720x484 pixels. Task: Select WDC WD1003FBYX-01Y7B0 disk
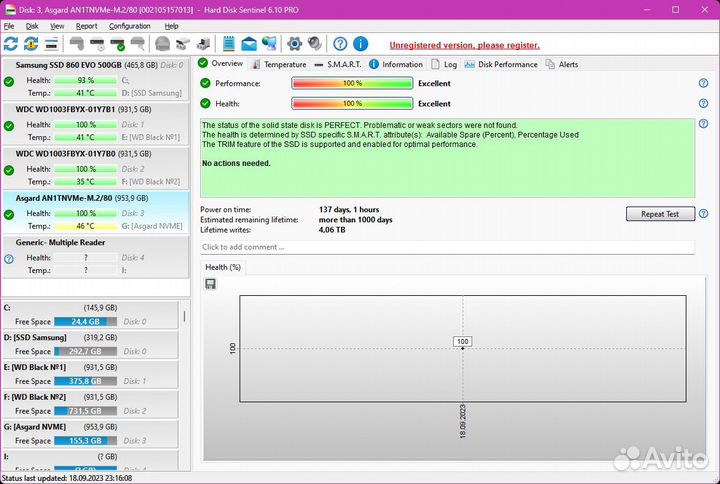pyautogui.click(x=96, y=168)
